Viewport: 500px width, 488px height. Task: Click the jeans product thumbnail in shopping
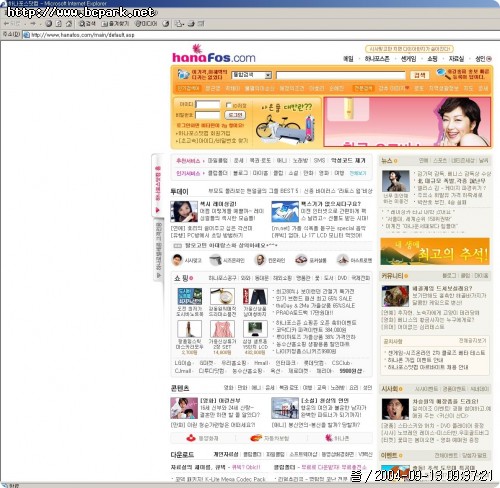255,296
